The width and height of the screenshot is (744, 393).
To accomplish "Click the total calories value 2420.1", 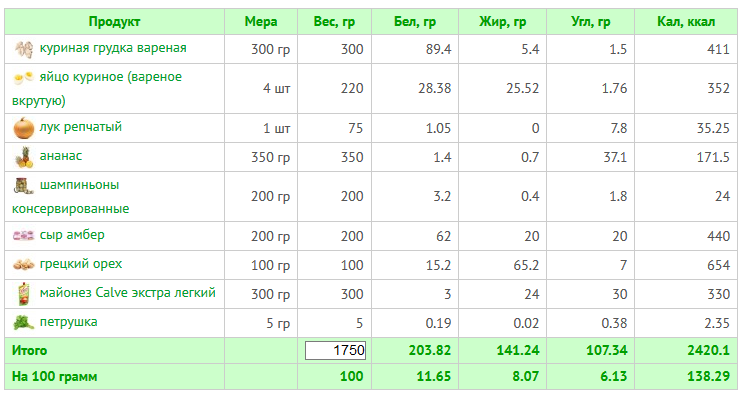I will pyautogui.click(x=708, y=351).
